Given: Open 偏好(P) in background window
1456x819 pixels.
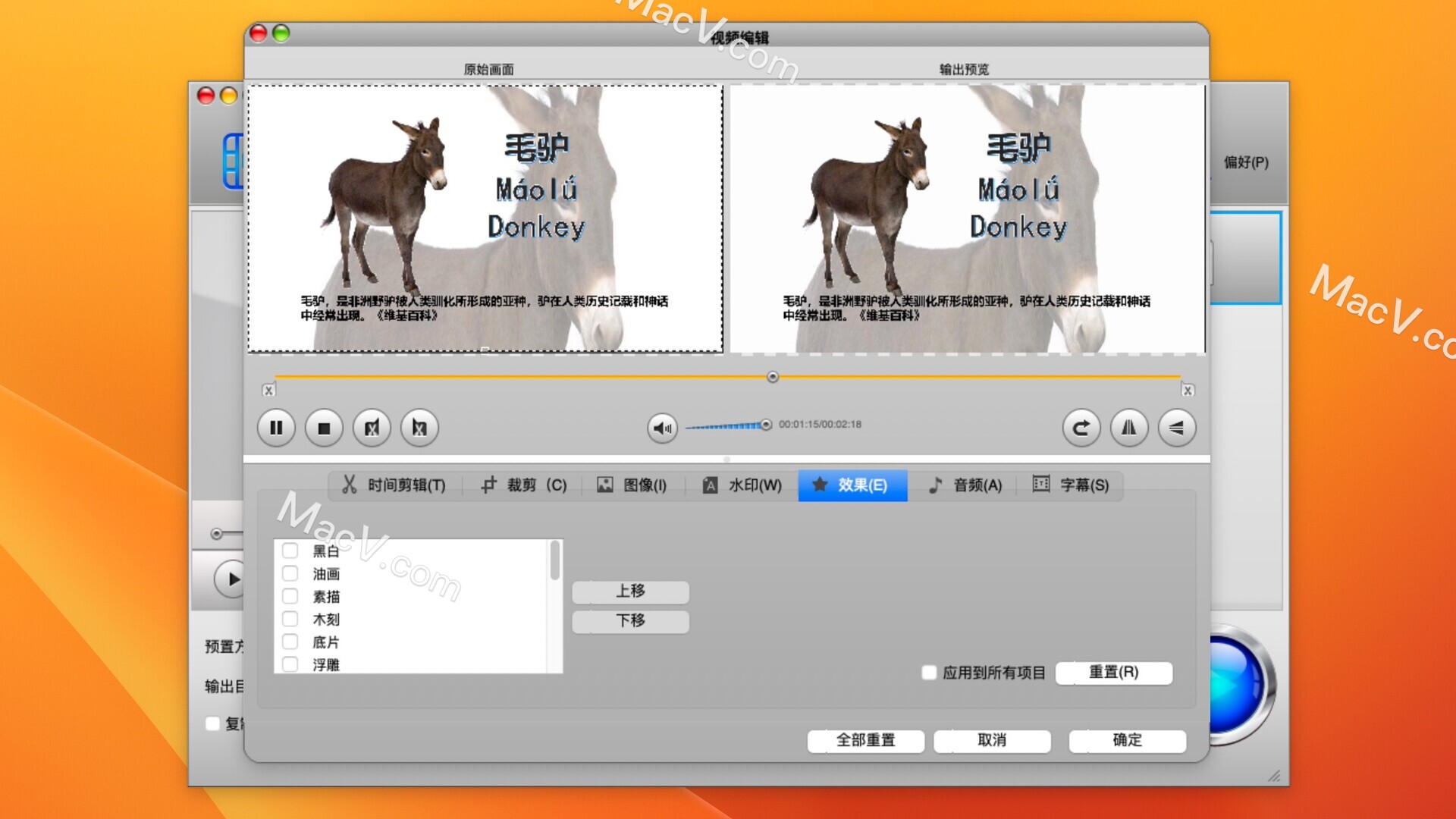Looking at the screenshot, I should coord(1246,162).
